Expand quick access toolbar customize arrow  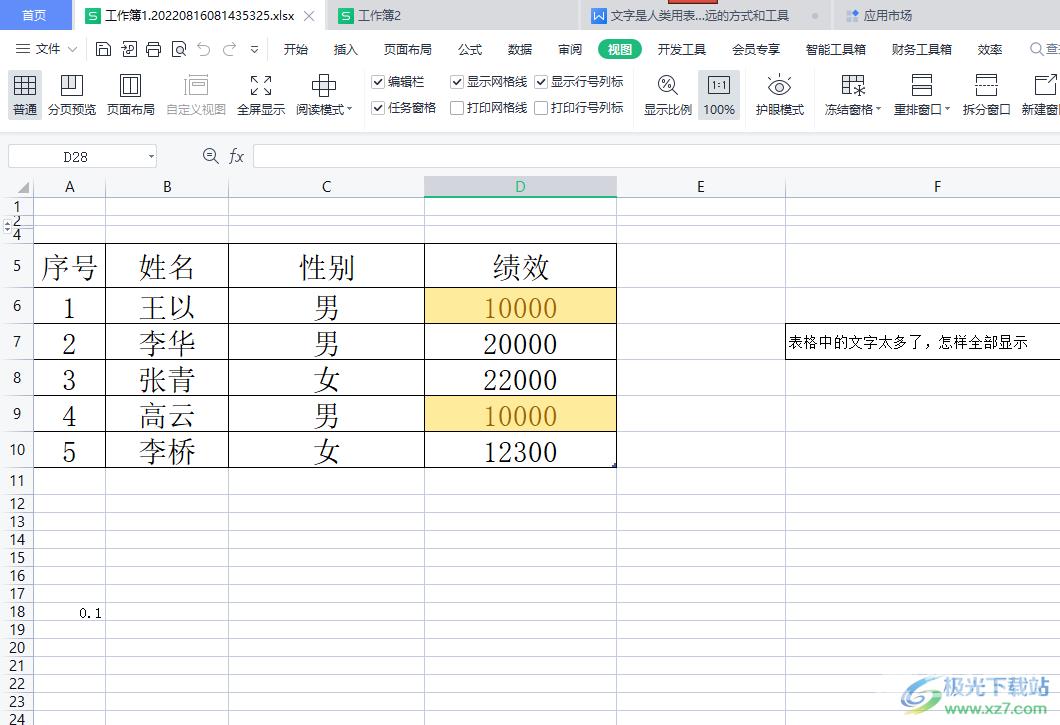(x=254, y=49)
